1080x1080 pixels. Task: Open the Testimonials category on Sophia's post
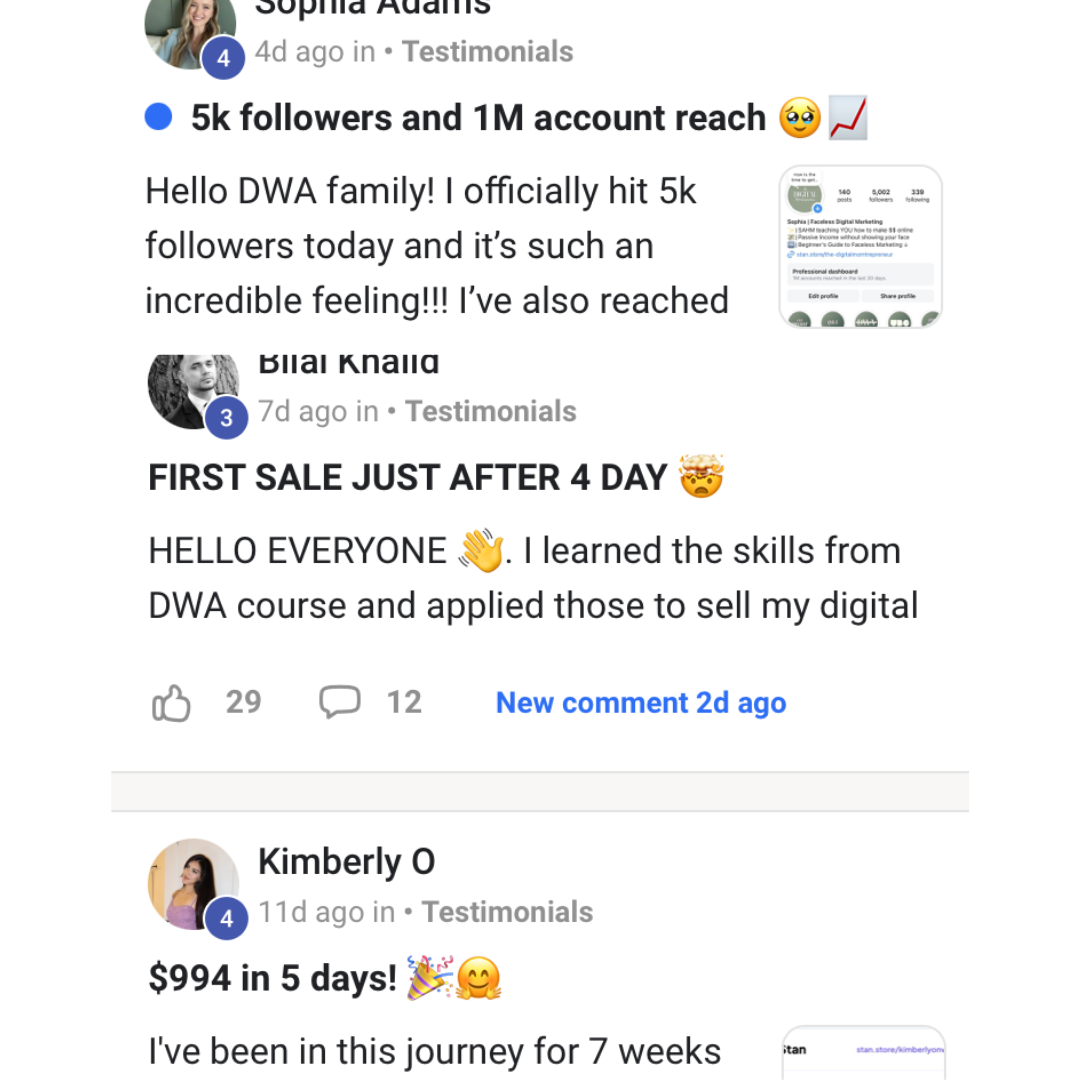[488, 52]
